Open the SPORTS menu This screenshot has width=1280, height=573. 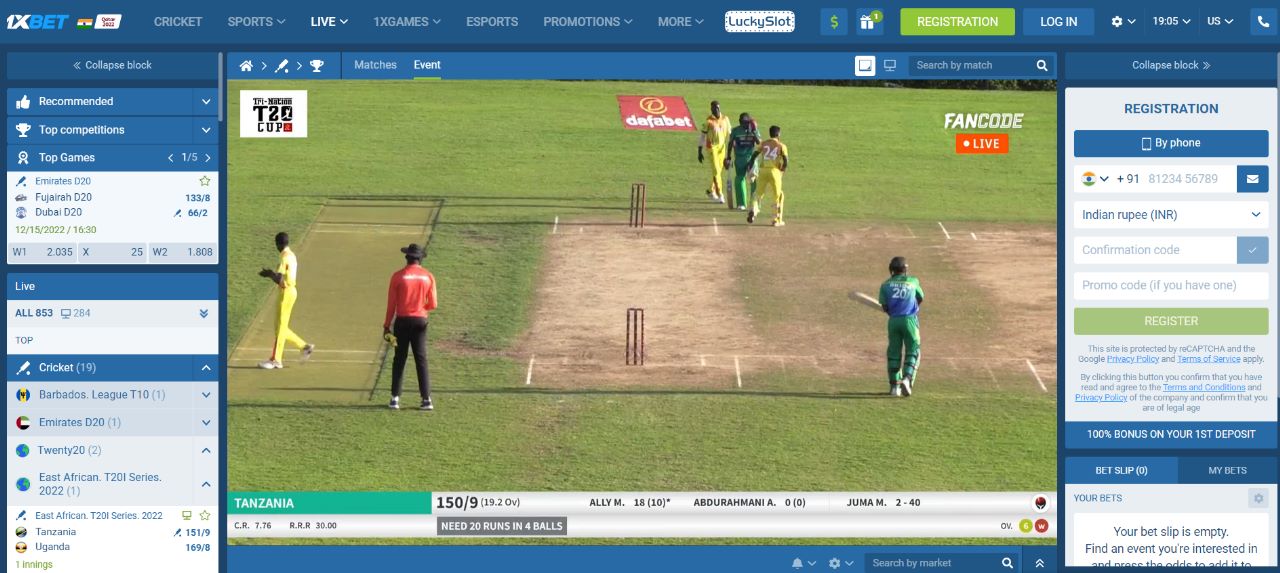pos(256,21)
